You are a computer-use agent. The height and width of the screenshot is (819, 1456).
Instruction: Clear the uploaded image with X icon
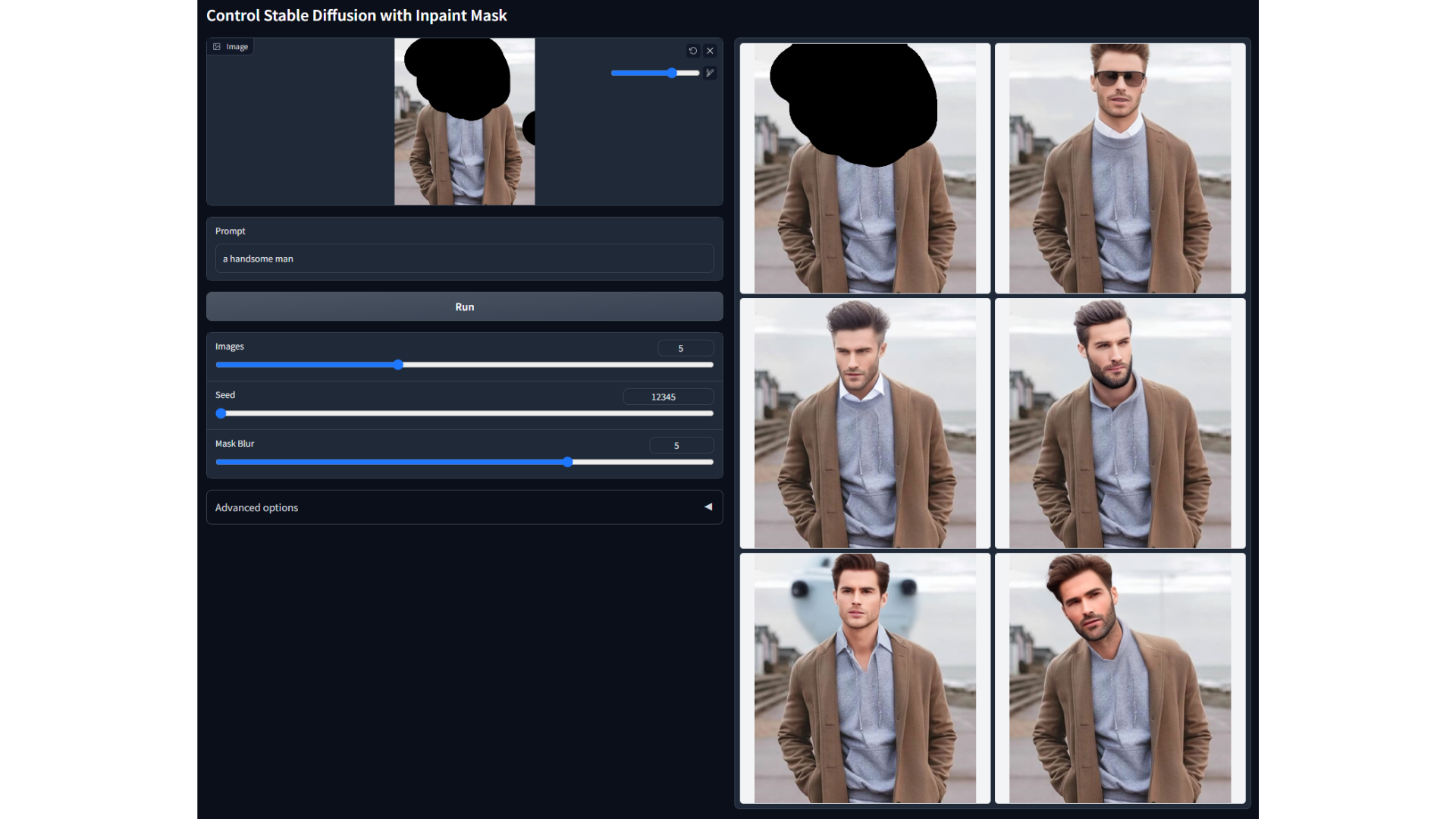(710, 51)
